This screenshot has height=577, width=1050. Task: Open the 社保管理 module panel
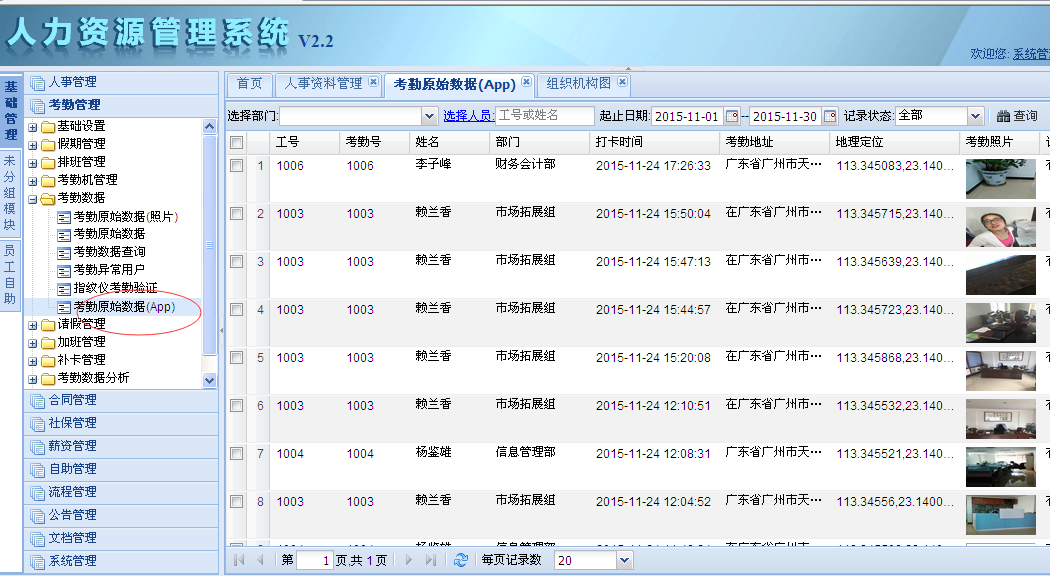tap(121, 423)
